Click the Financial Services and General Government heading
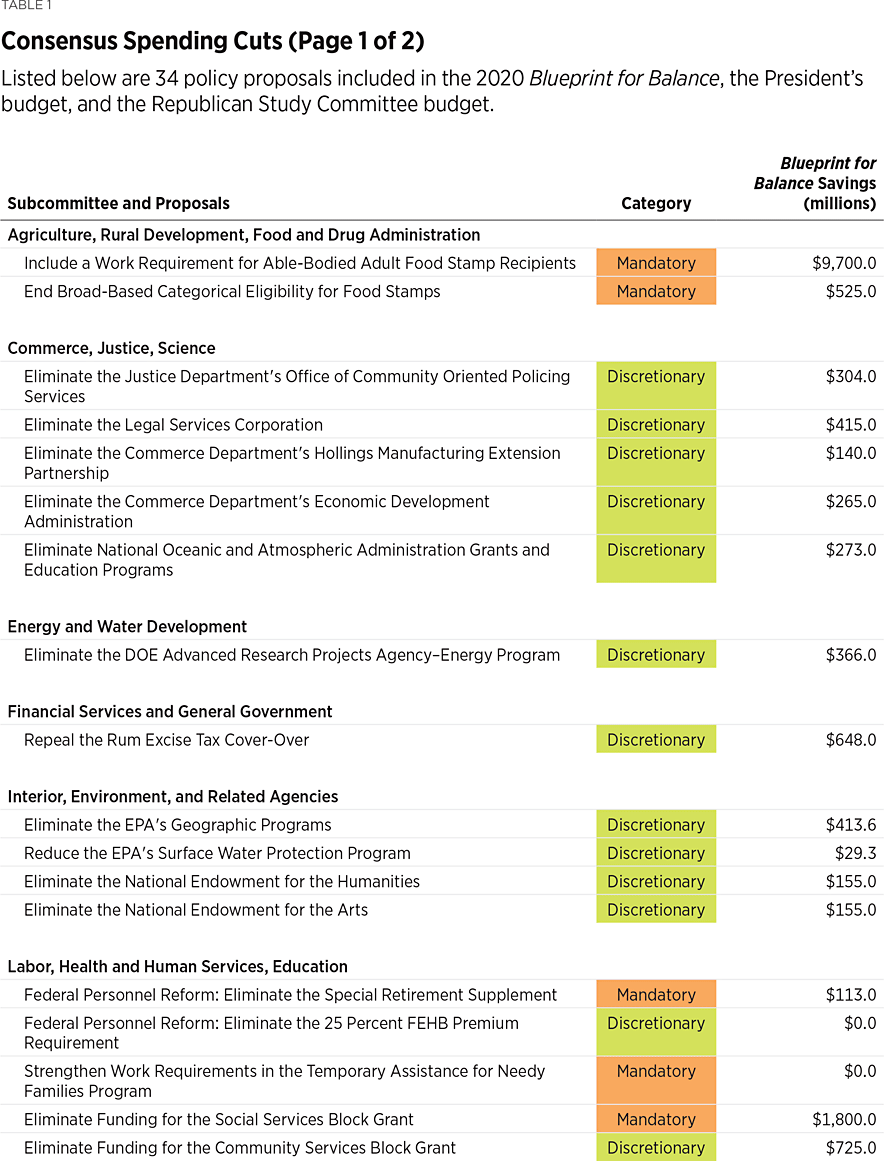Screen dimensions: 884x1161 170,712
